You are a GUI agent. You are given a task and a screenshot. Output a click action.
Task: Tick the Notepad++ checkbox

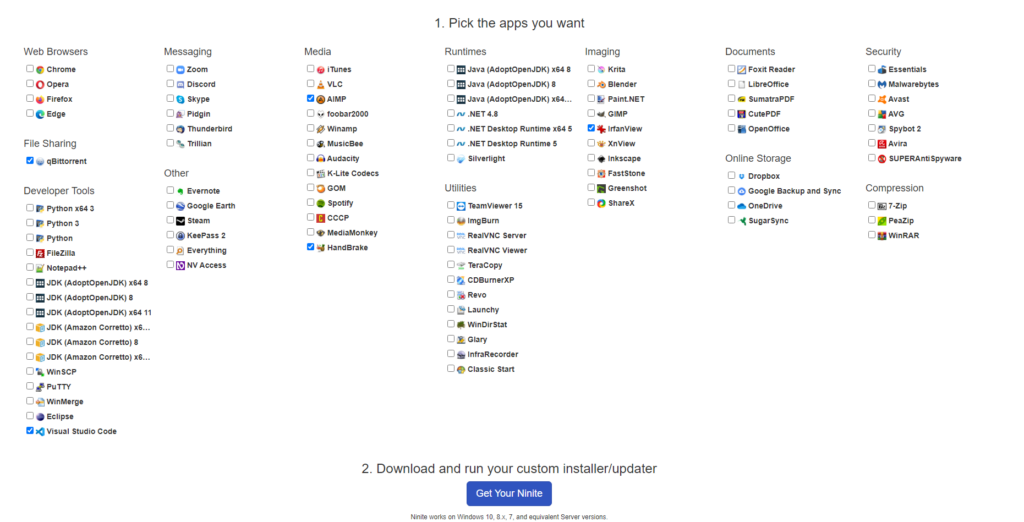[x=30, y=268]
